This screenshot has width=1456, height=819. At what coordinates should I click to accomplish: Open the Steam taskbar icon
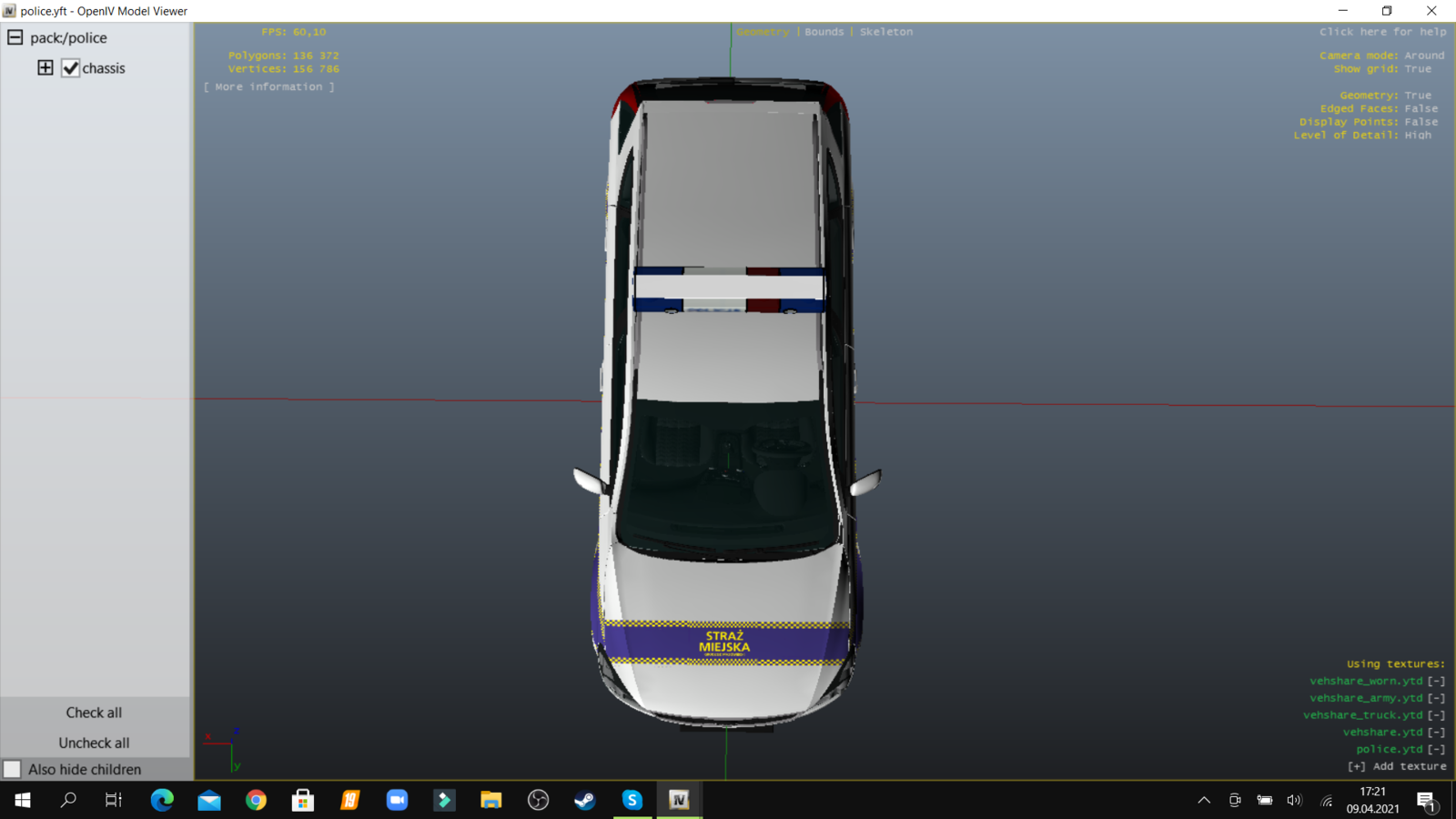584,800
